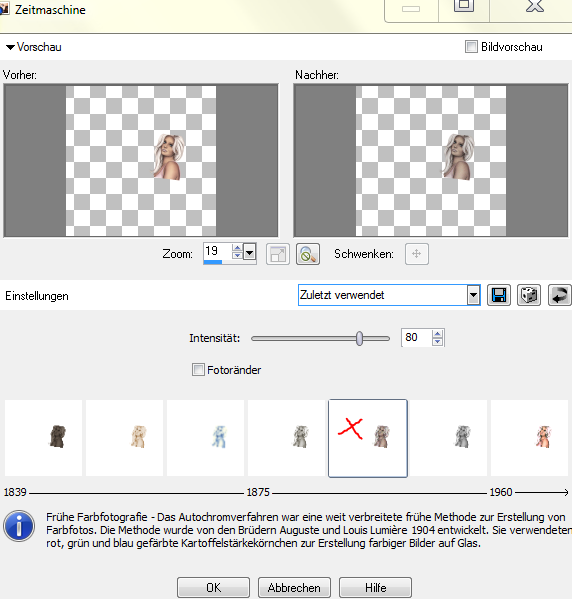Click the Zoom input field showing 19

pyautogui.click(x=217, y=251)
